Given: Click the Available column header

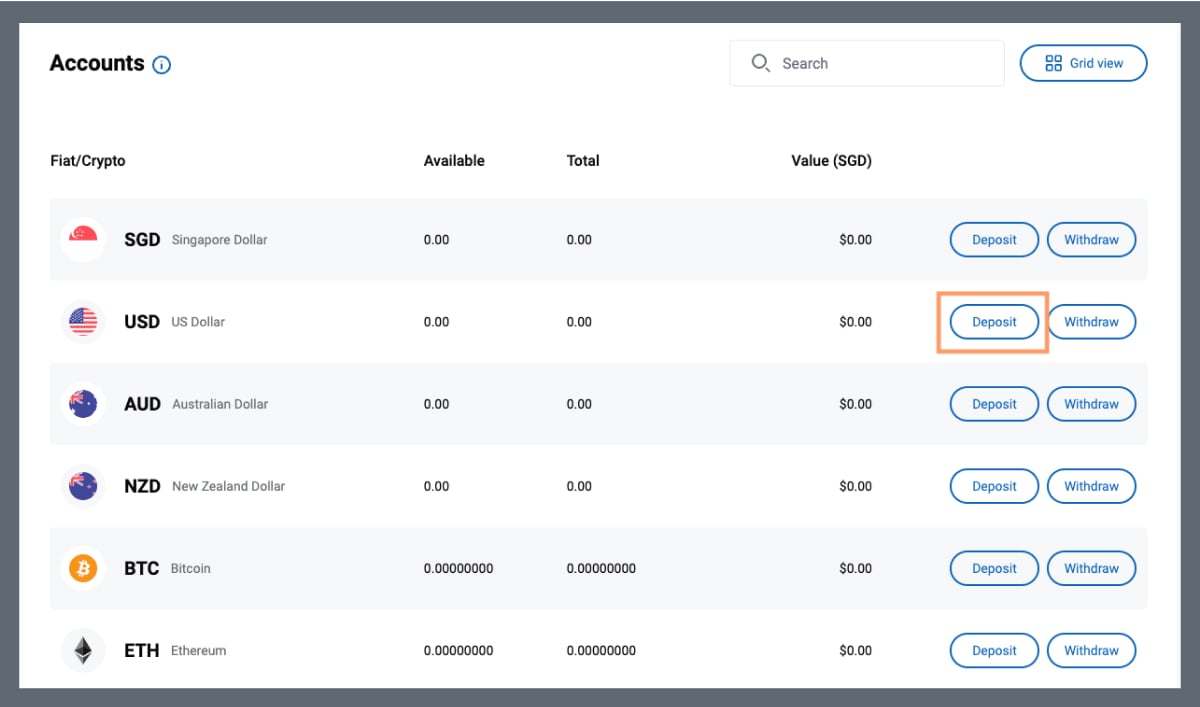Looking at the screenshot, I should point(454,161).
